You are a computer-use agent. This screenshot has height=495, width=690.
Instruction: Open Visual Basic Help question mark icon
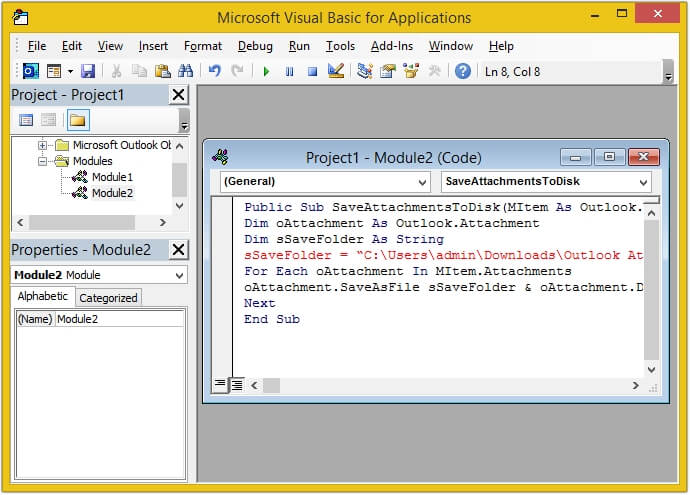point(462,71)
